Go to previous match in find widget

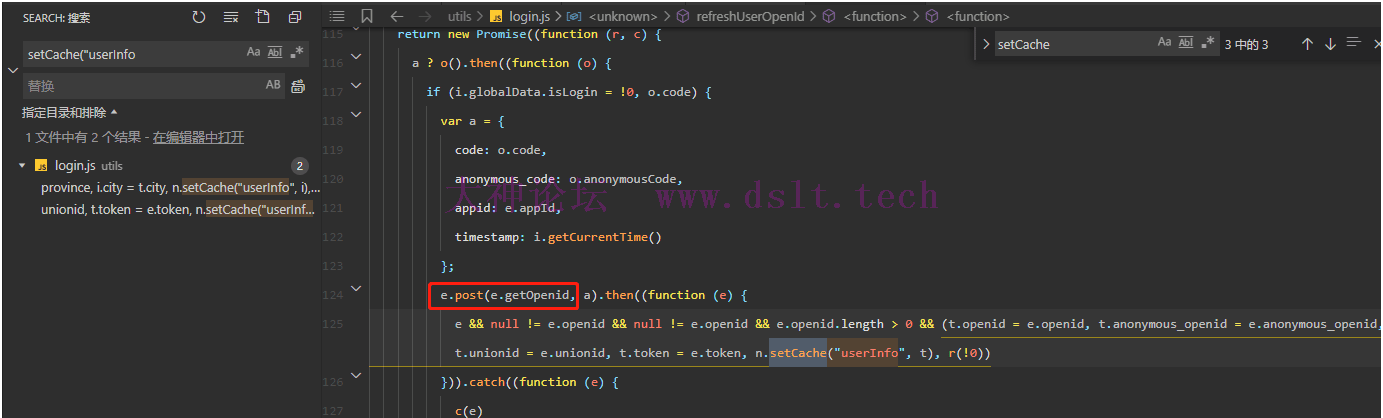coord(1307,44)
